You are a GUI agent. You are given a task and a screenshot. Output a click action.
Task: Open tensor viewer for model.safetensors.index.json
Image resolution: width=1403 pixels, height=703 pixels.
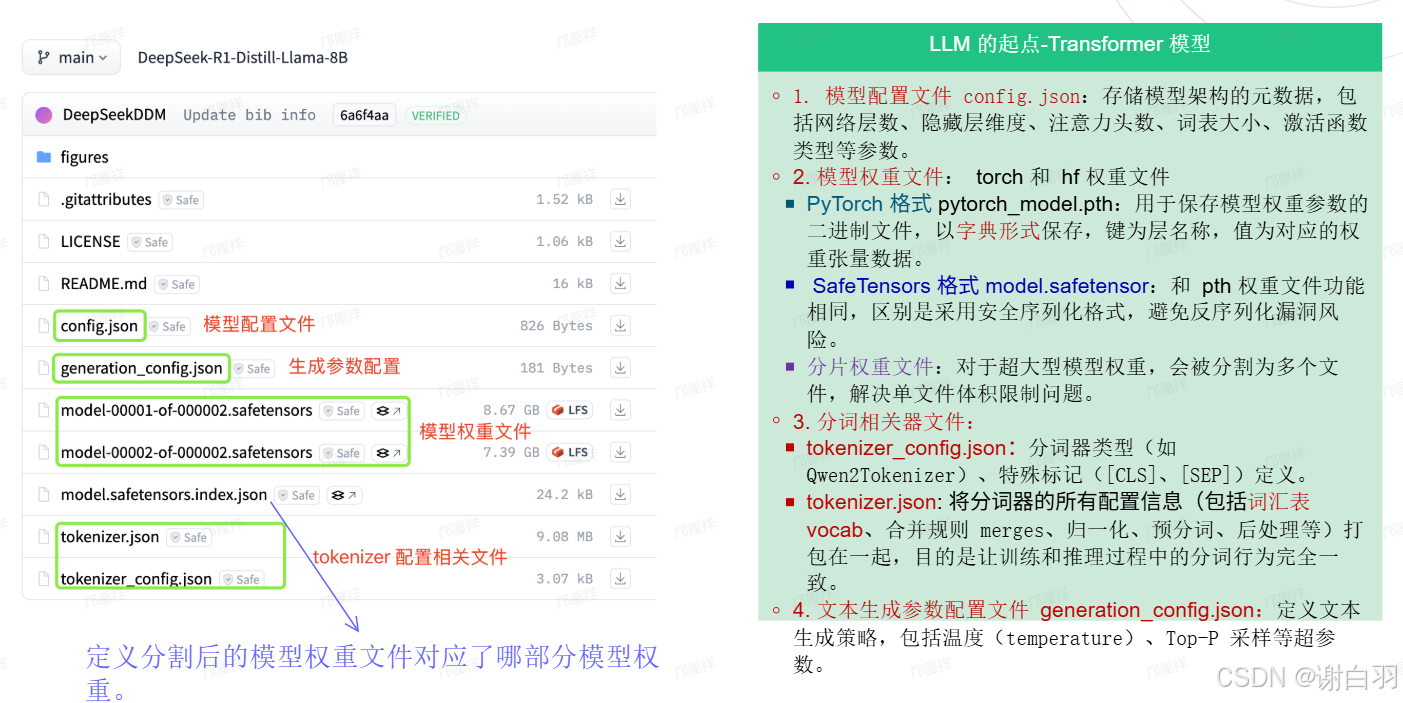pos(343,495)
